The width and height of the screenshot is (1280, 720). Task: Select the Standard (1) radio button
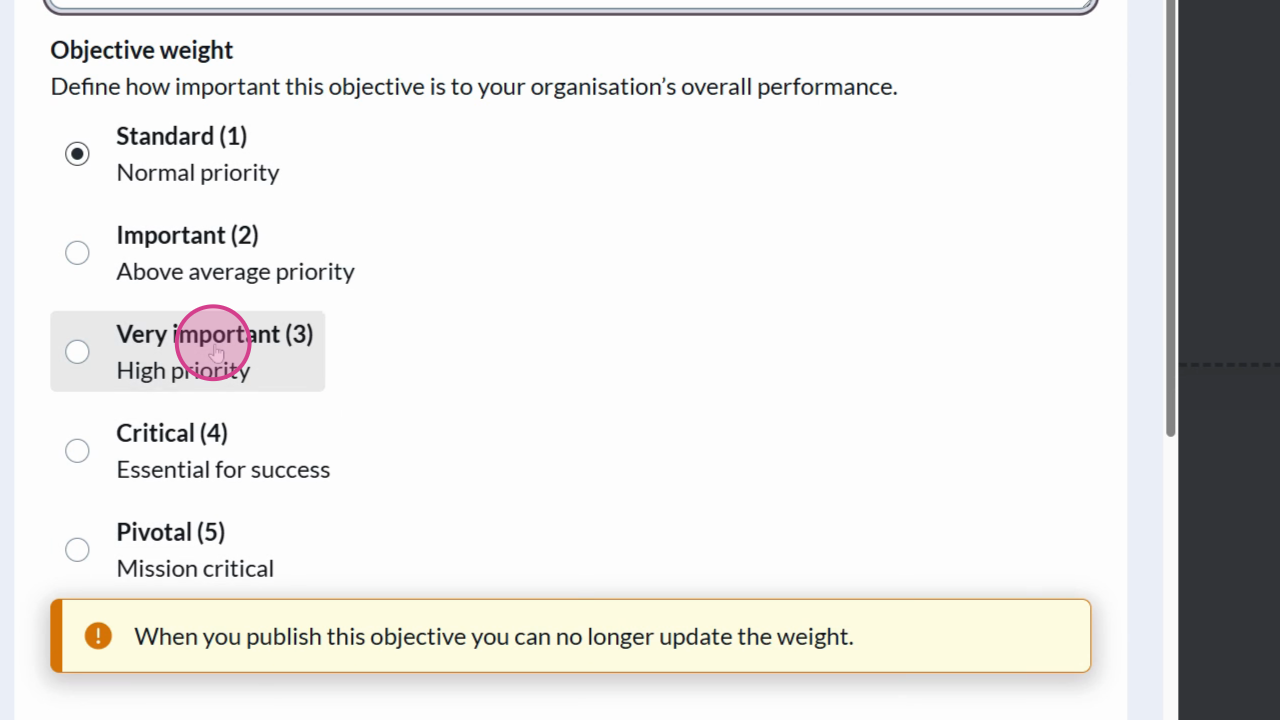pyautogui.click(x=77, y=154)
